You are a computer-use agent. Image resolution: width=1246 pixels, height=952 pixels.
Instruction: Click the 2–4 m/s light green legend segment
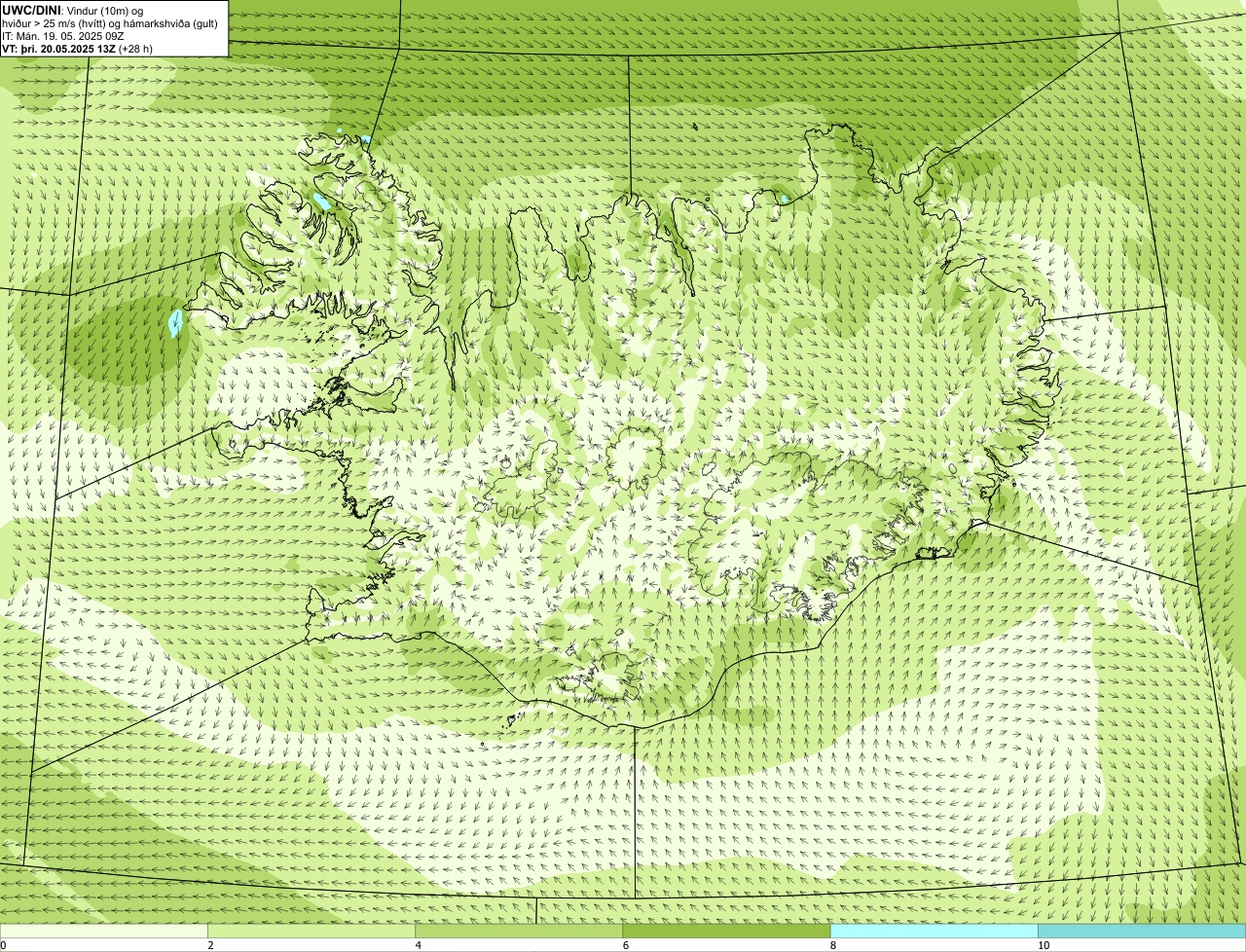tap(311, 932)
